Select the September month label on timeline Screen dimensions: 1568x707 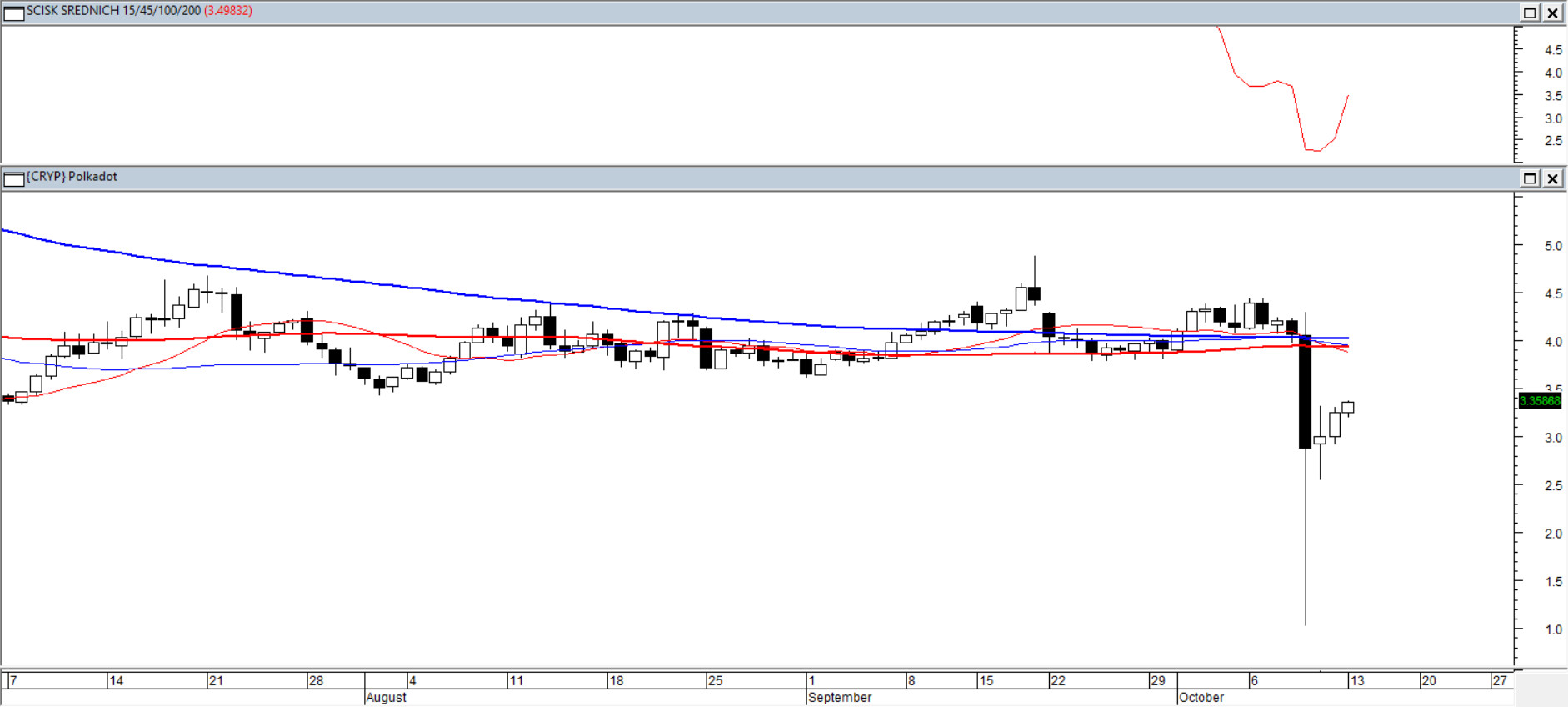[840, 698]
